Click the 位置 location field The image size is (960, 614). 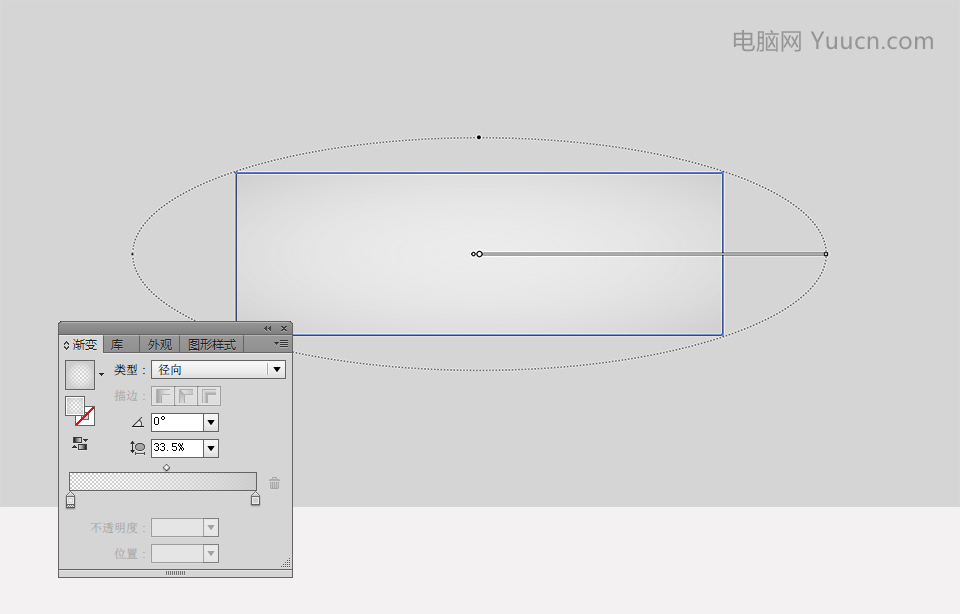click(177, 554)
